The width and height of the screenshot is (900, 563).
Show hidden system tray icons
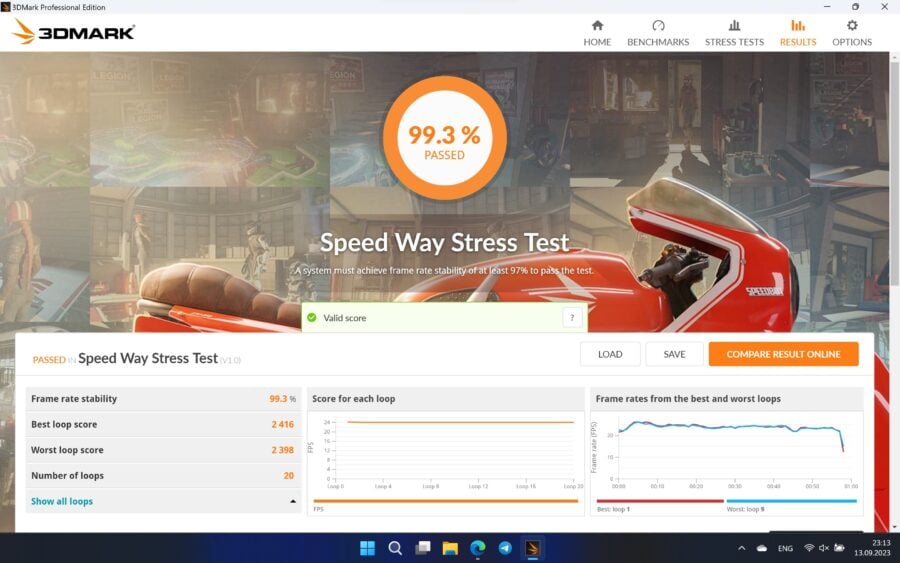point(742,548)
